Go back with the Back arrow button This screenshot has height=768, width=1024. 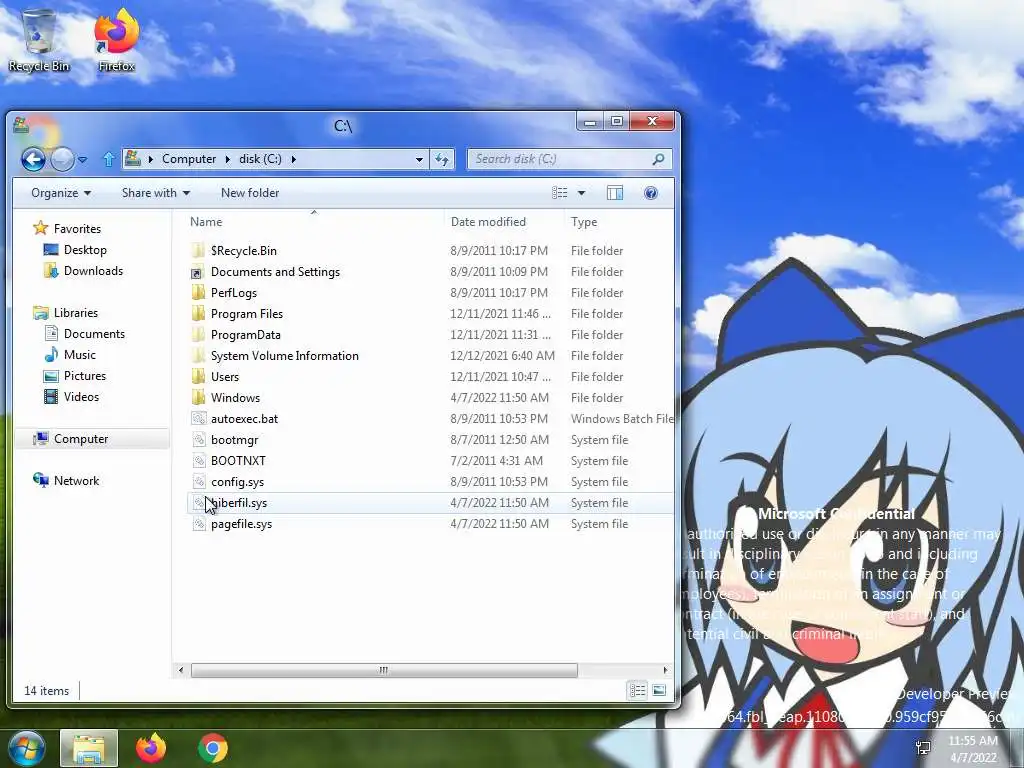(33, 159)
